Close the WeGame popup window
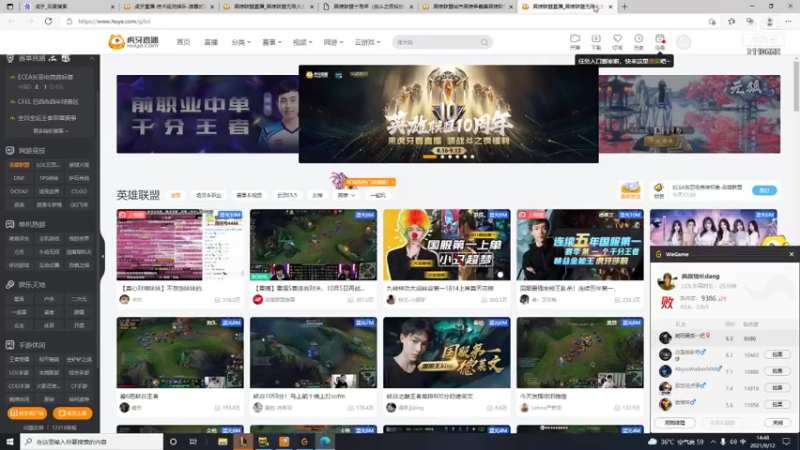This screenshot has height=450, width=800. (x=791, y=254)
